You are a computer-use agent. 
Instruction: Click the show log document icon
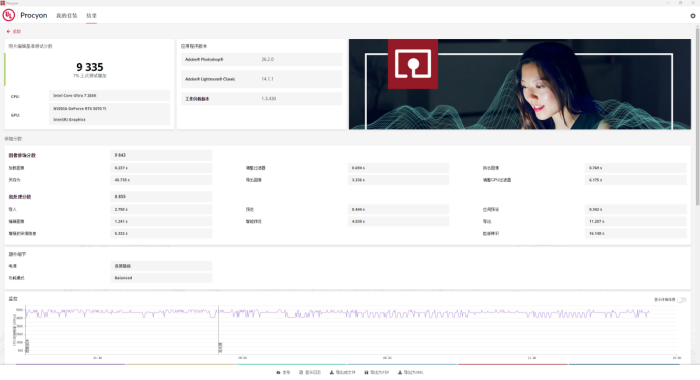301,372
